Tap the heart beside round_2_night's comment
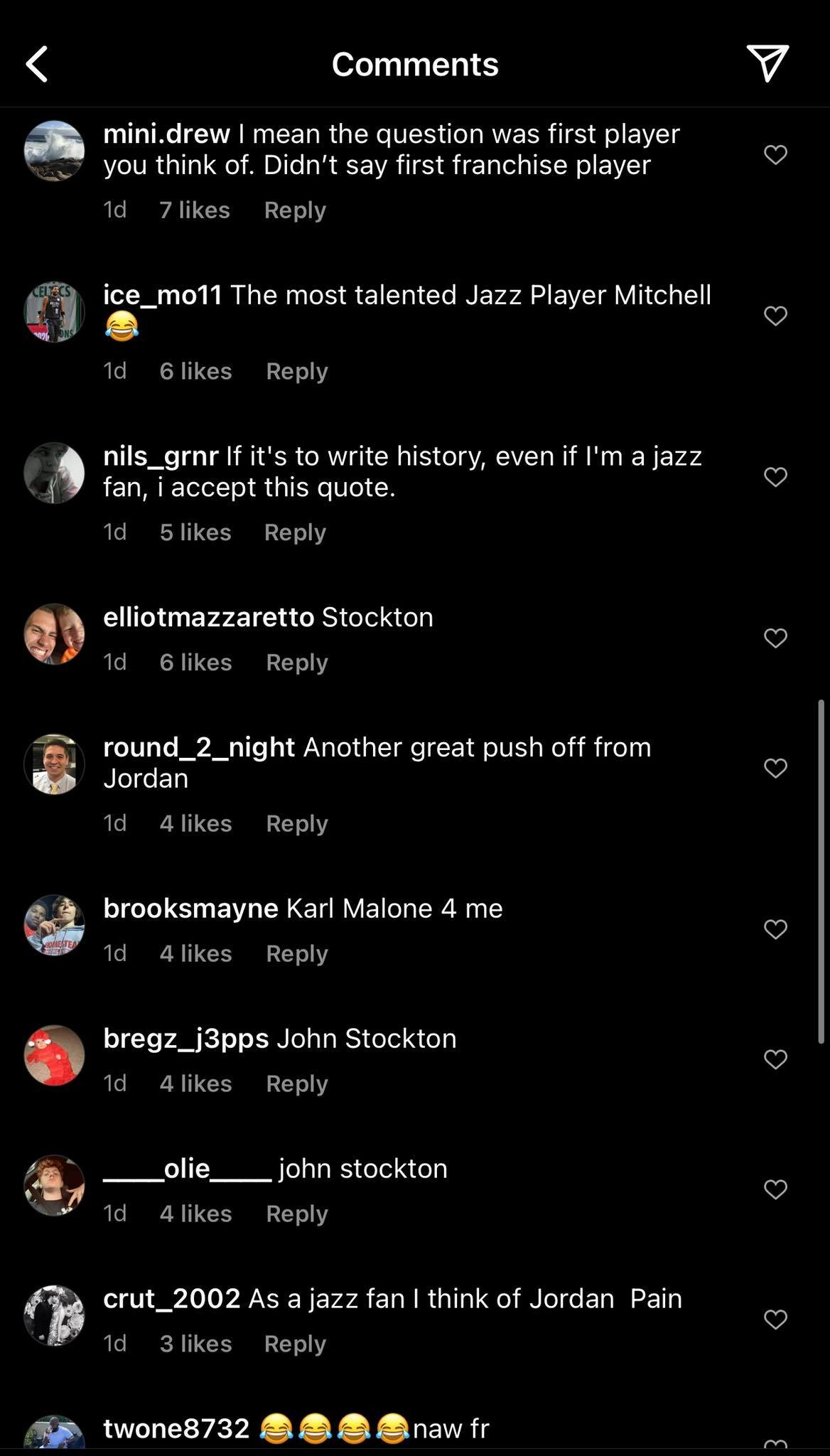This screenshot has width=830, height=1456. tap(775, 768)
